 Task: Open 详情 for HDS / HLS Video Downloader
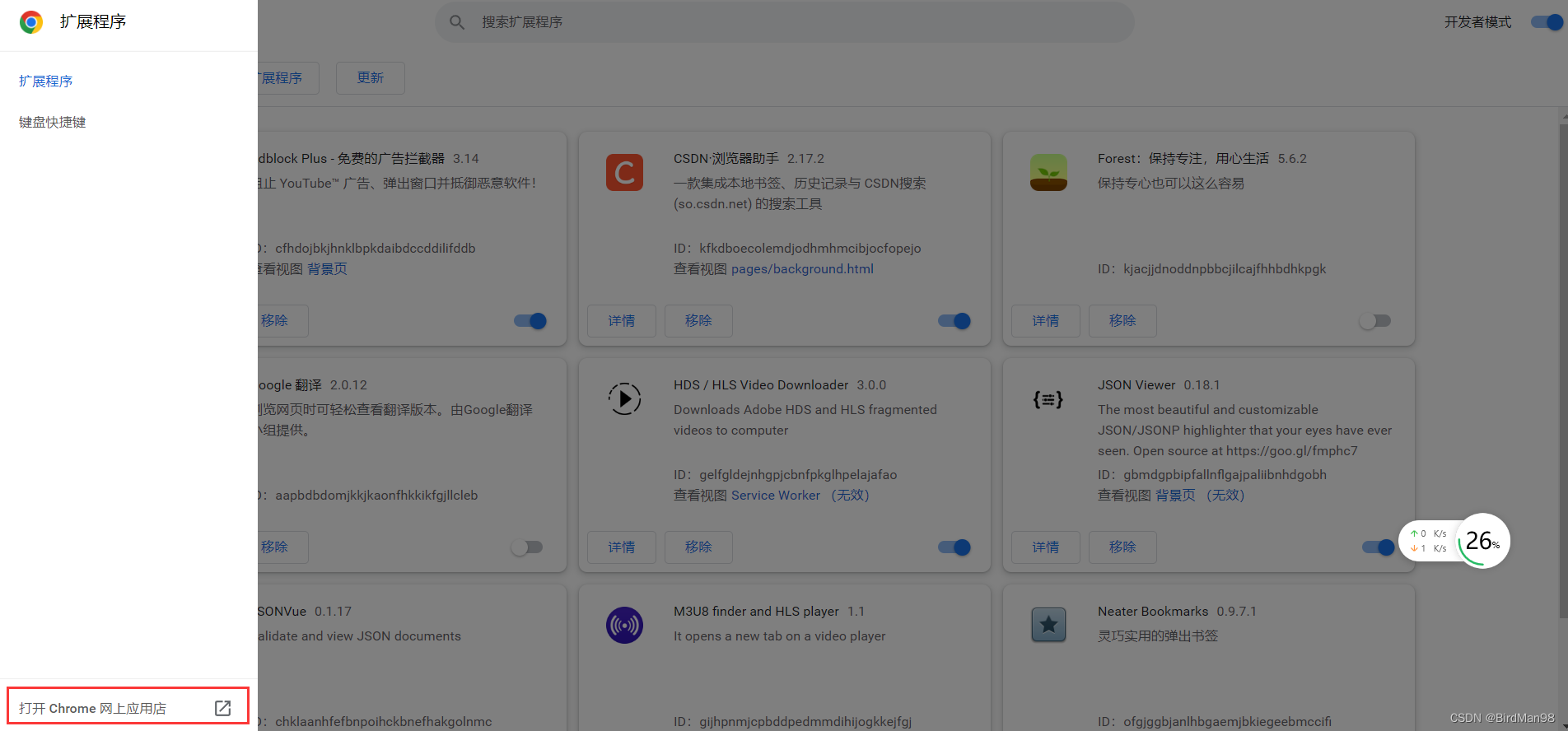tap(622, 547)
